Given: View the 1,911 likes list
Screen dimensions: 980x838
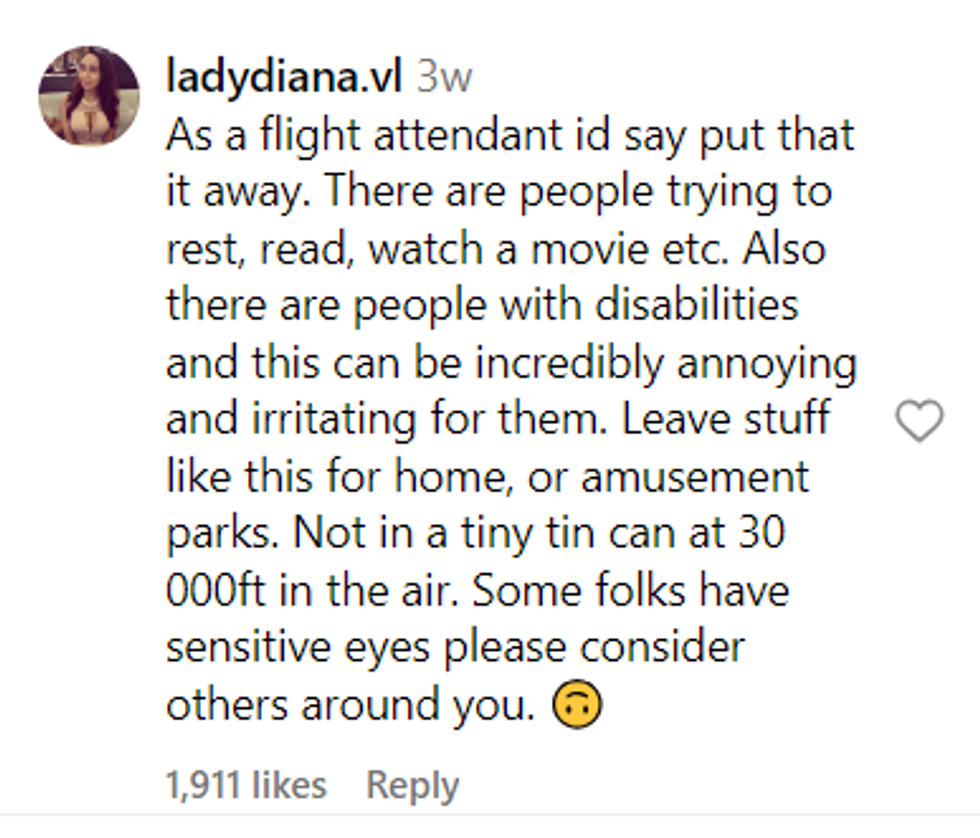Looking at the screenshot, I should pos(246,785).
